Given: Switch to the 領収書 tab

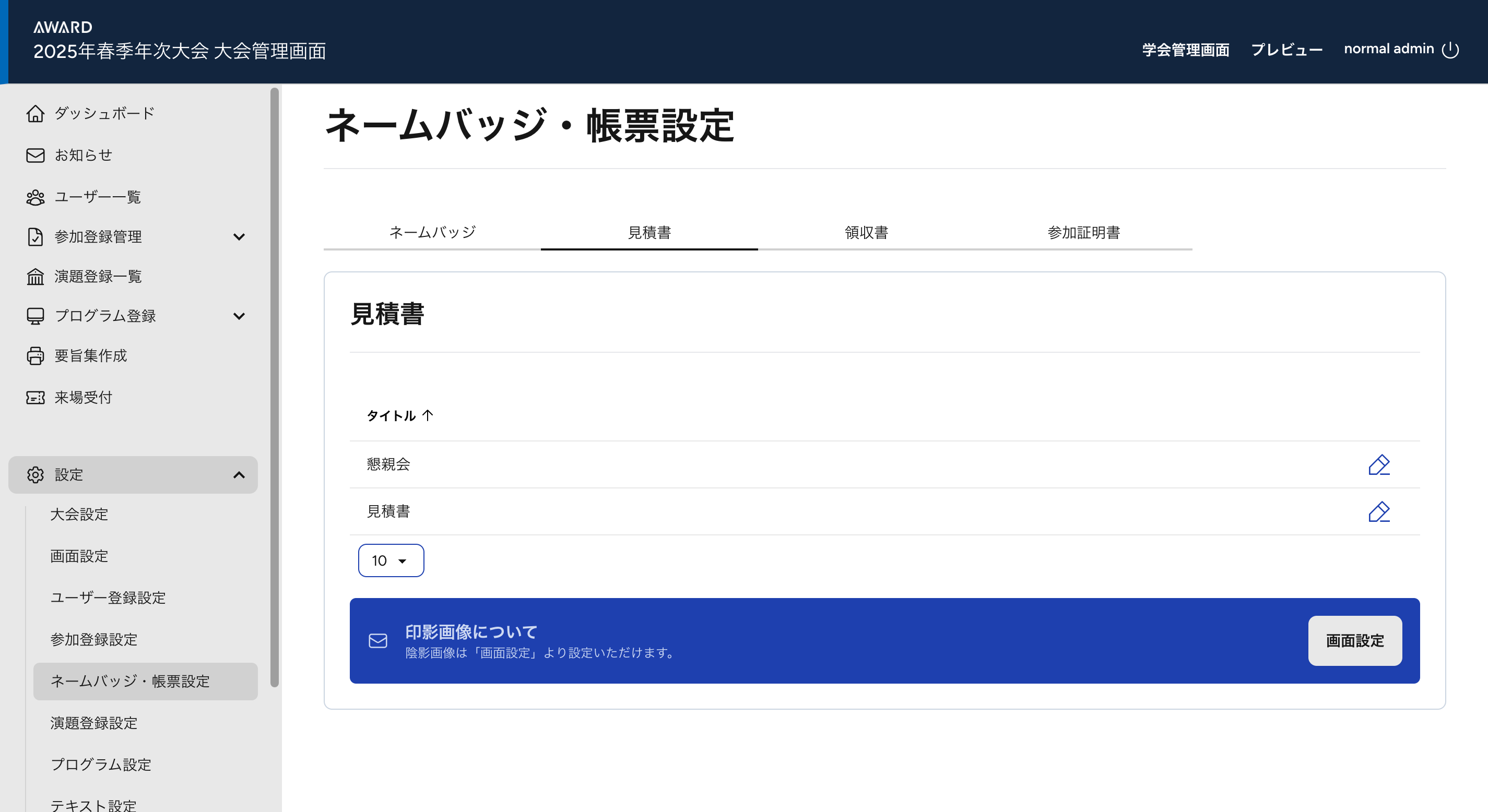Looking at the screenshot, I should 866,232.
